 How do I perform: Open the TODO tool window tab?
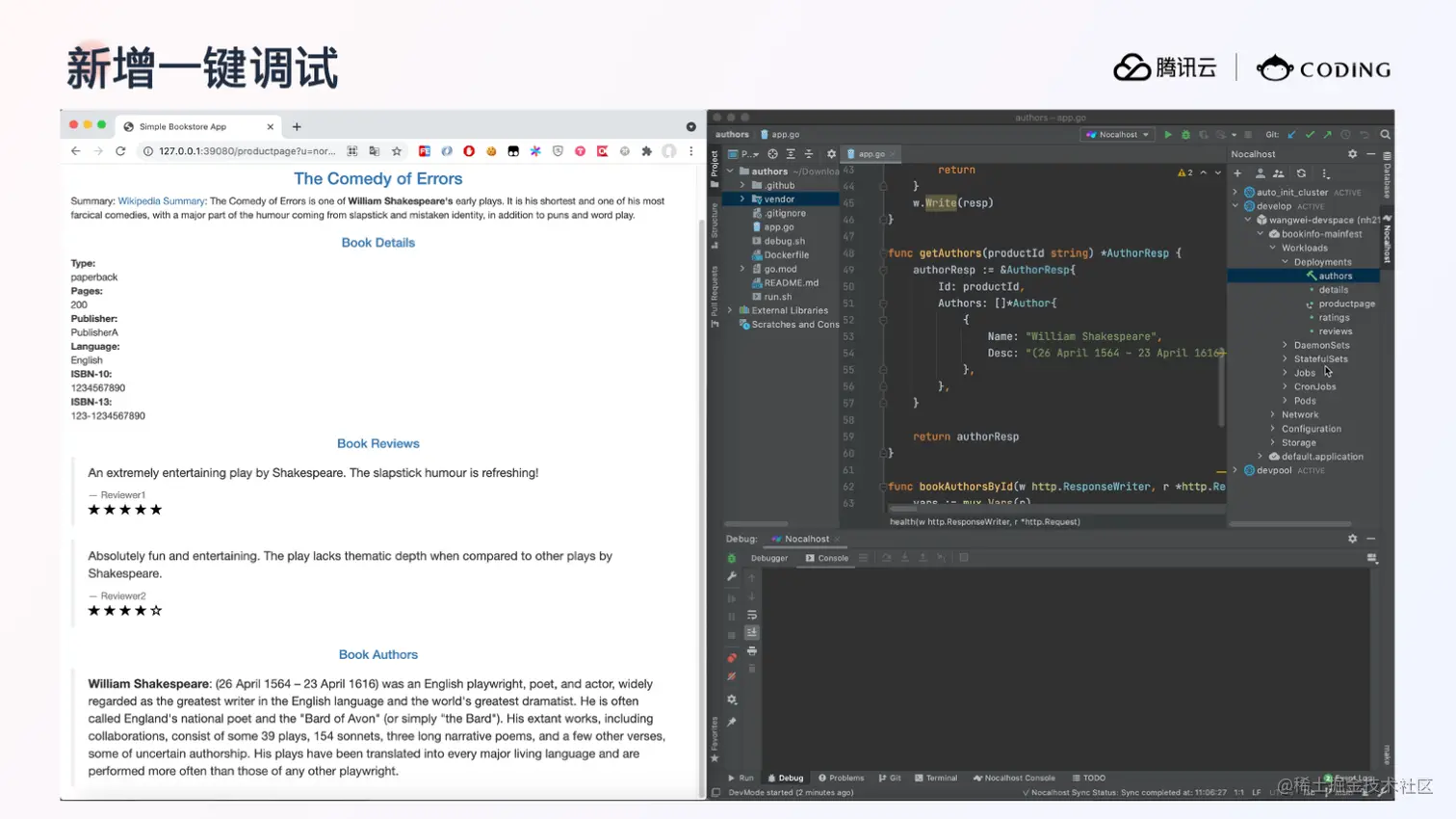1089,778
